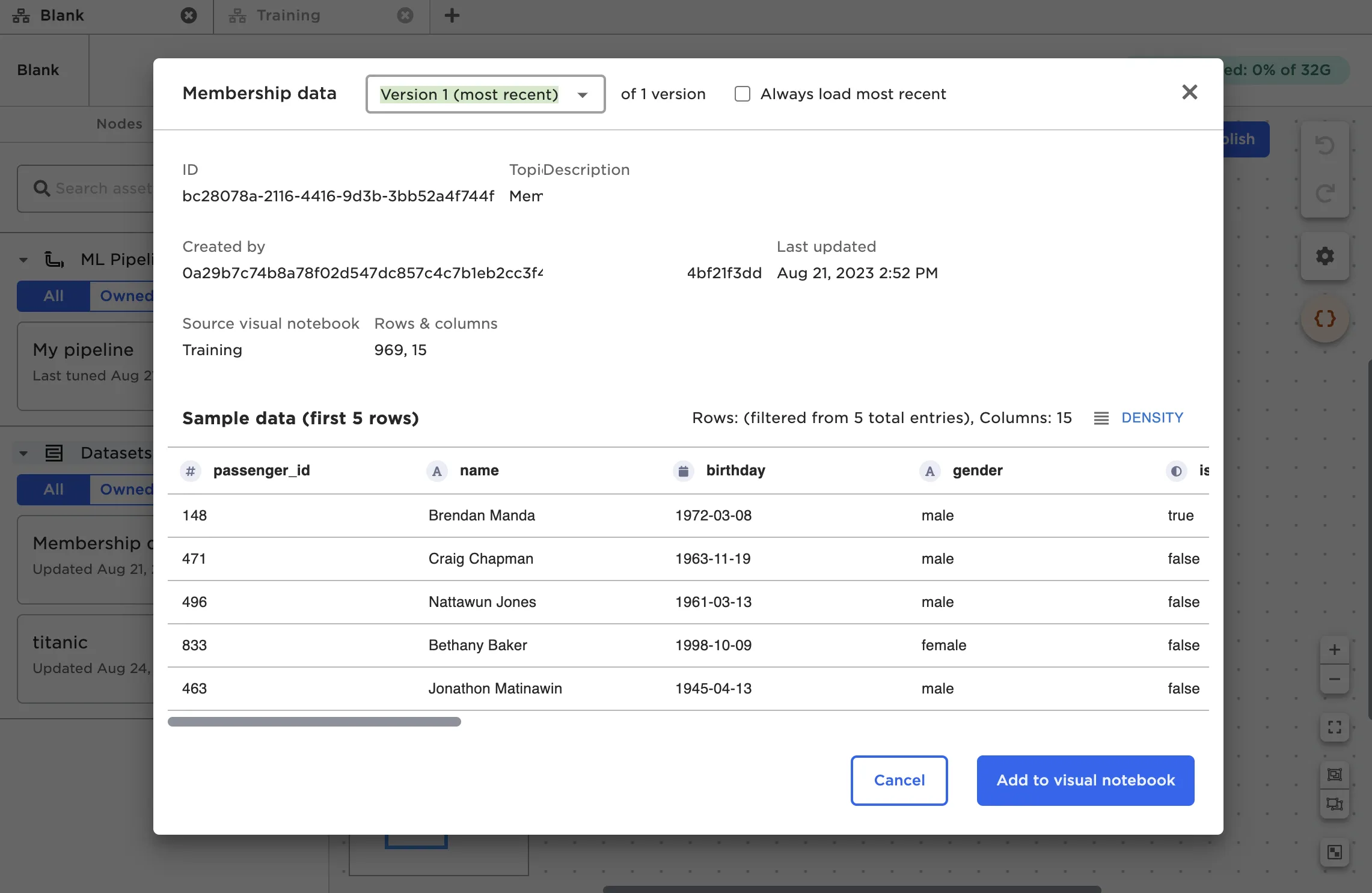Viewport: 1372px width, 893px height.
Task: Open the titanic dataset card
Action: click(x=85, y=659)
